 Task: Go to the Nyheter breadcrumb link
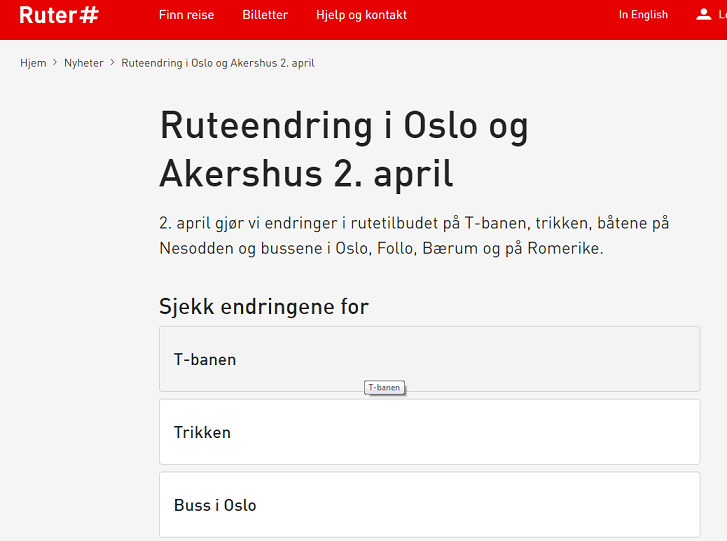(83, 63)
